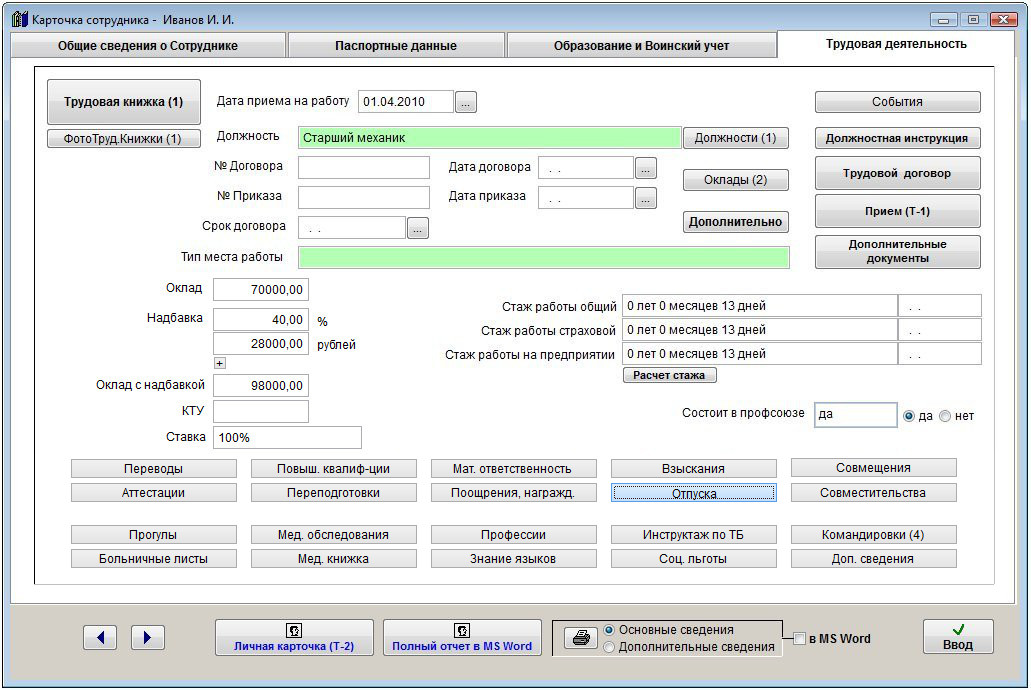Select the 'да' union membership radio
Viewport: 1031px width, 690px height.
(x=909, y=416)
